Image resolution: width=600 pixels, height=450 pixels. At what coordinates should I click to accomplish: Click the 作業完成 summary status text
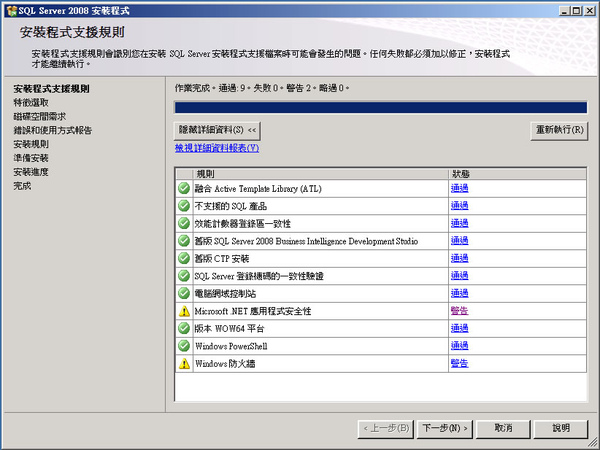262,88
